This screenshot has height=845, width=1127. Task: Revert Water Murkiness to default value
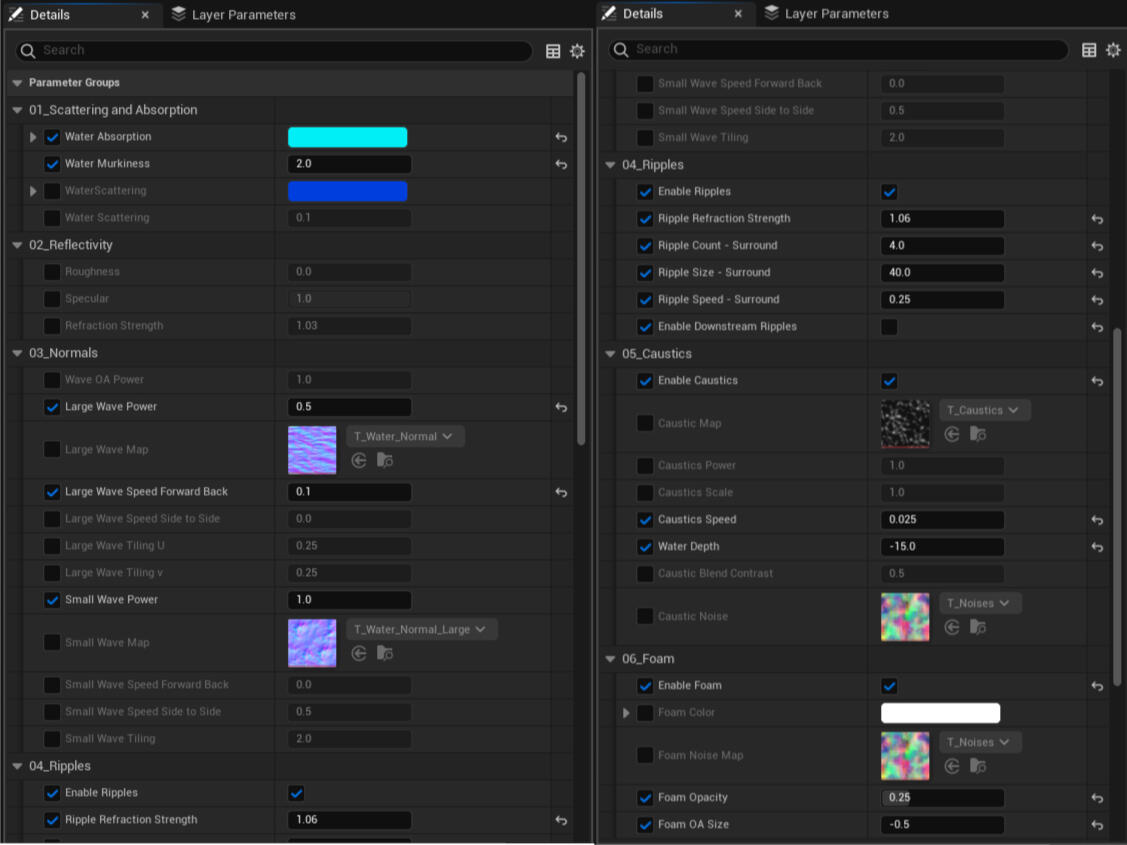coord(561,163)
